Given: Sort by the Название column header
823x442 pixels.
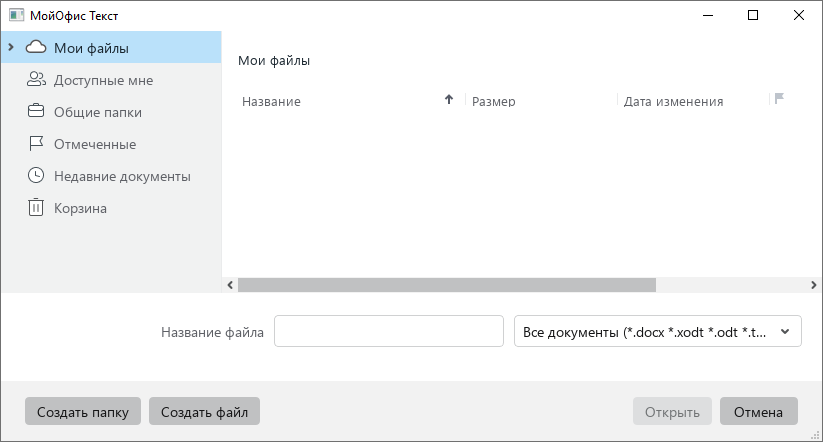Looking at the screenshot, I should click(x=271, y=101).
